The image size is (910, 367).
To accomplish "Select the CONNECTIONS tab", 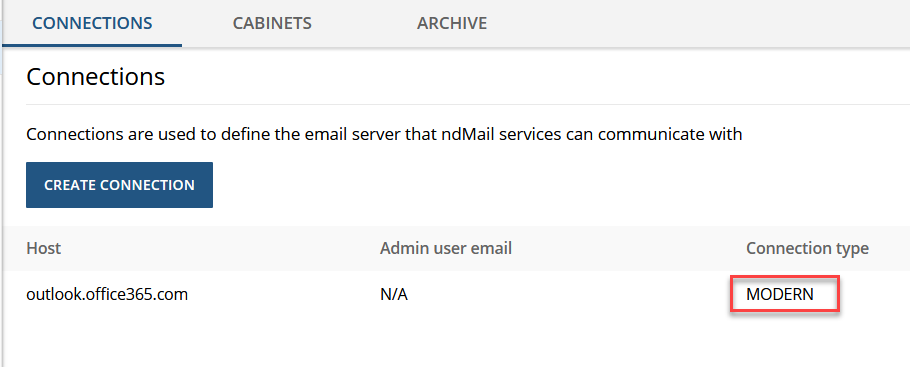I will [92, 23].
